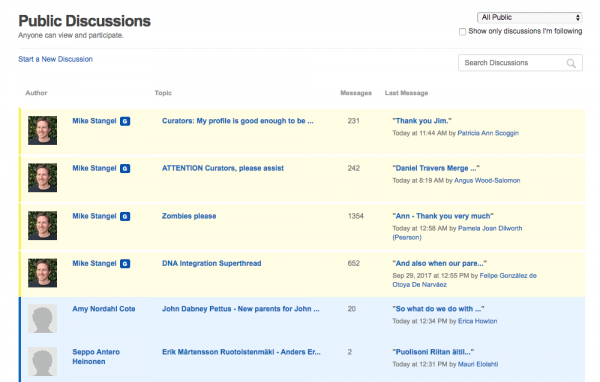The image size is (600, 382).
Task: Open DNA Integration Superthread topic
Action: coord(212,263)
